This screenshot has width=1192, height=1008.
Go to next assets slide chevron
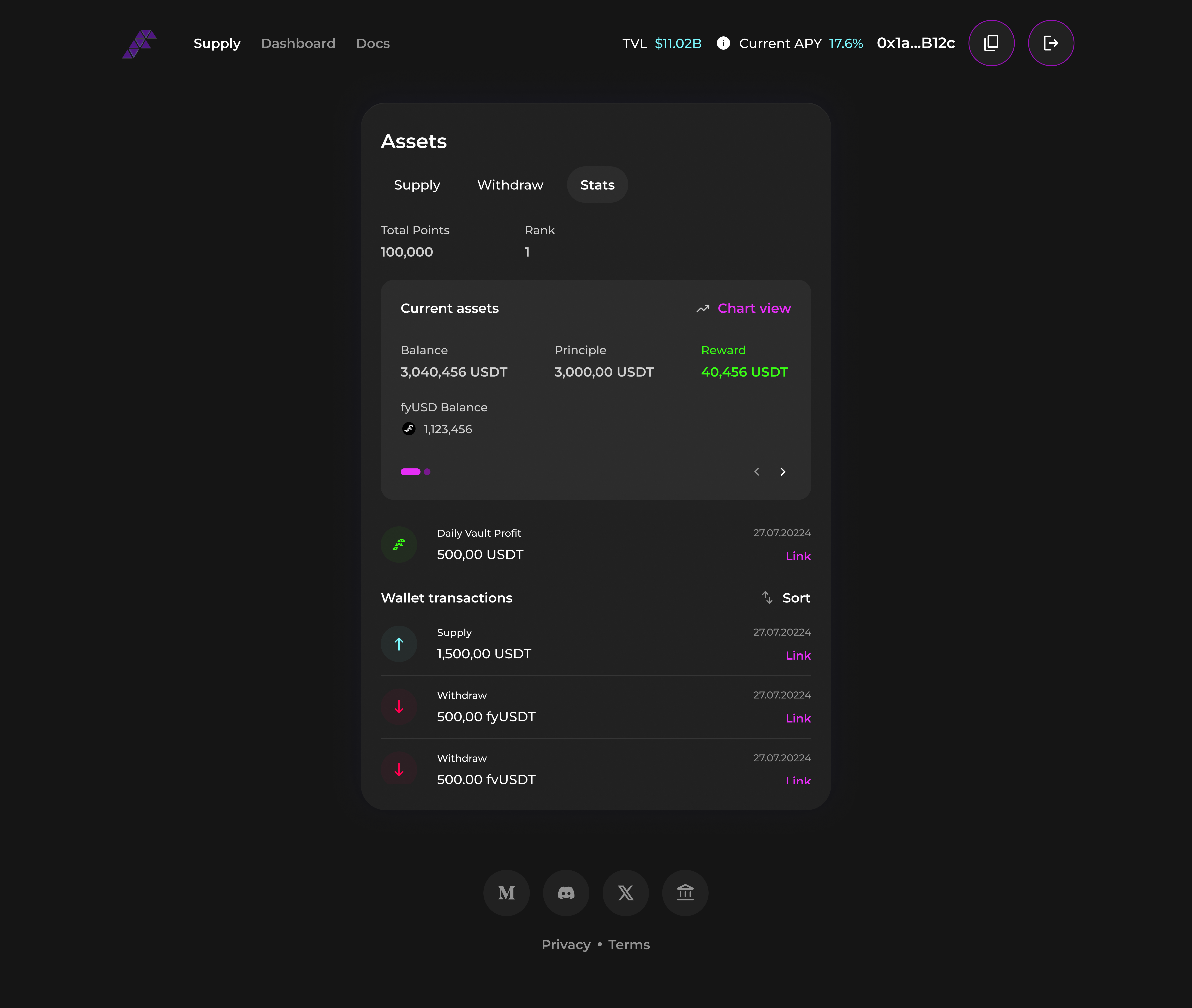pos(783,472)
